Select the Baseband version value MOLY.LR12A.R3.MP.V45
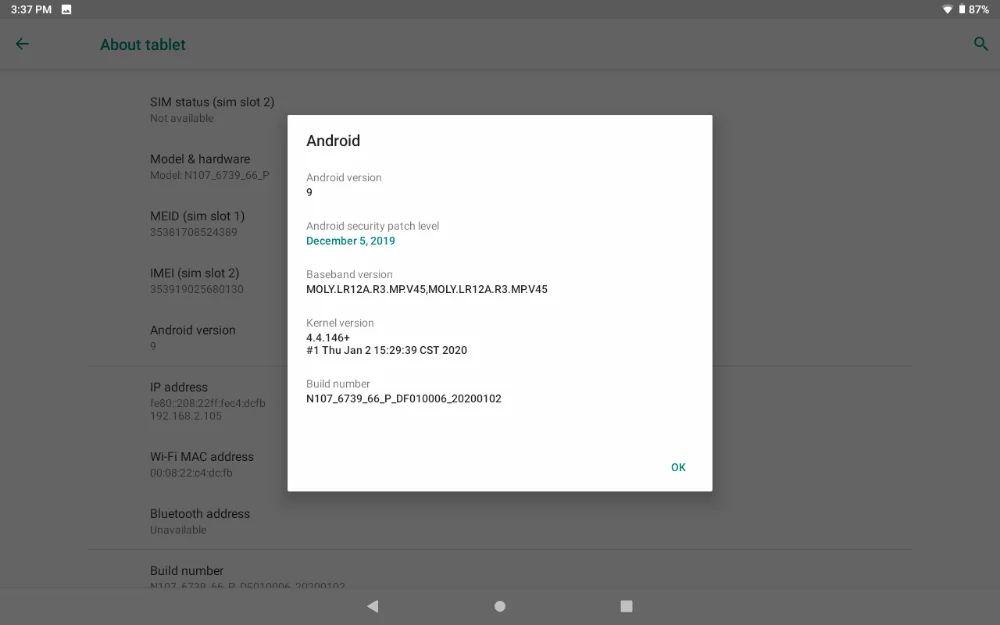This screenshot has width=1000, height=625. [427, 289]
